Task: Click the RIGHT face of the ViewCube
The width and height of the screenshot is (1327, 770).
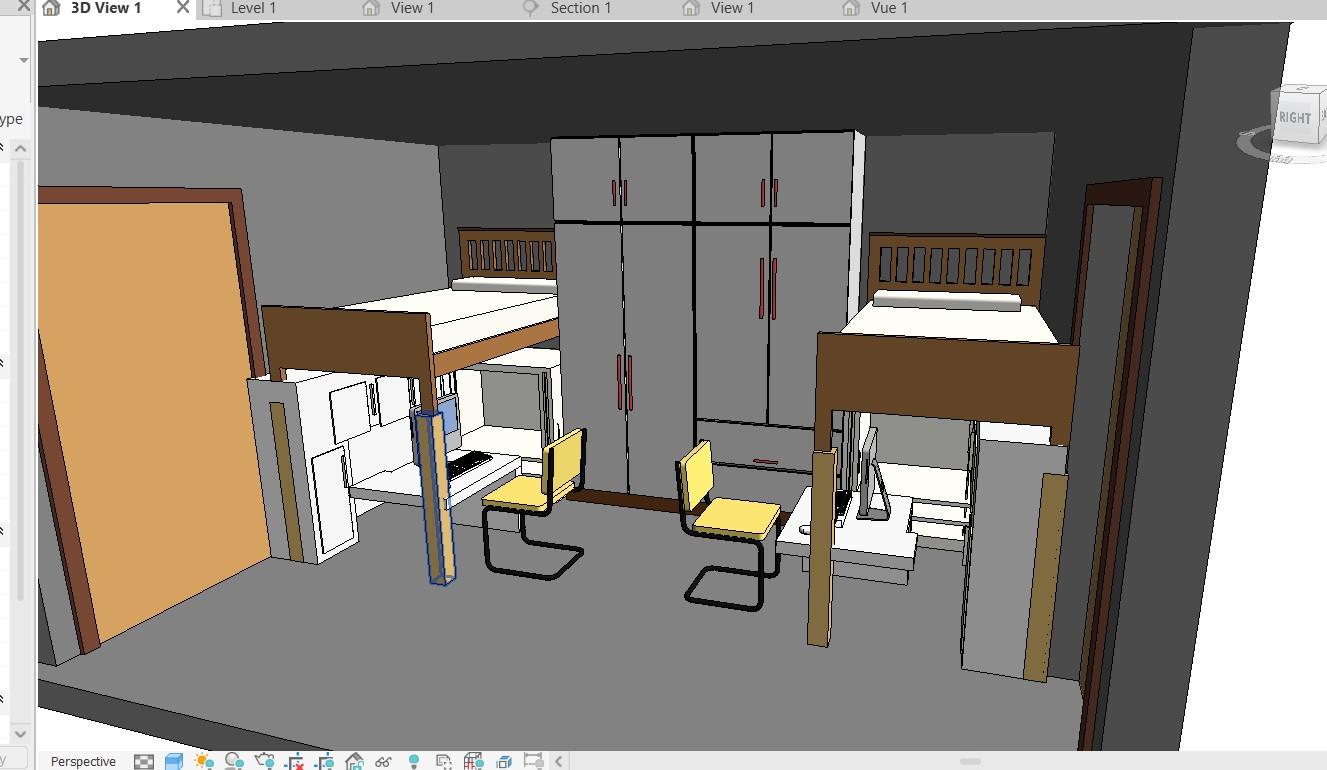Action: click(x=1294, y=118)
